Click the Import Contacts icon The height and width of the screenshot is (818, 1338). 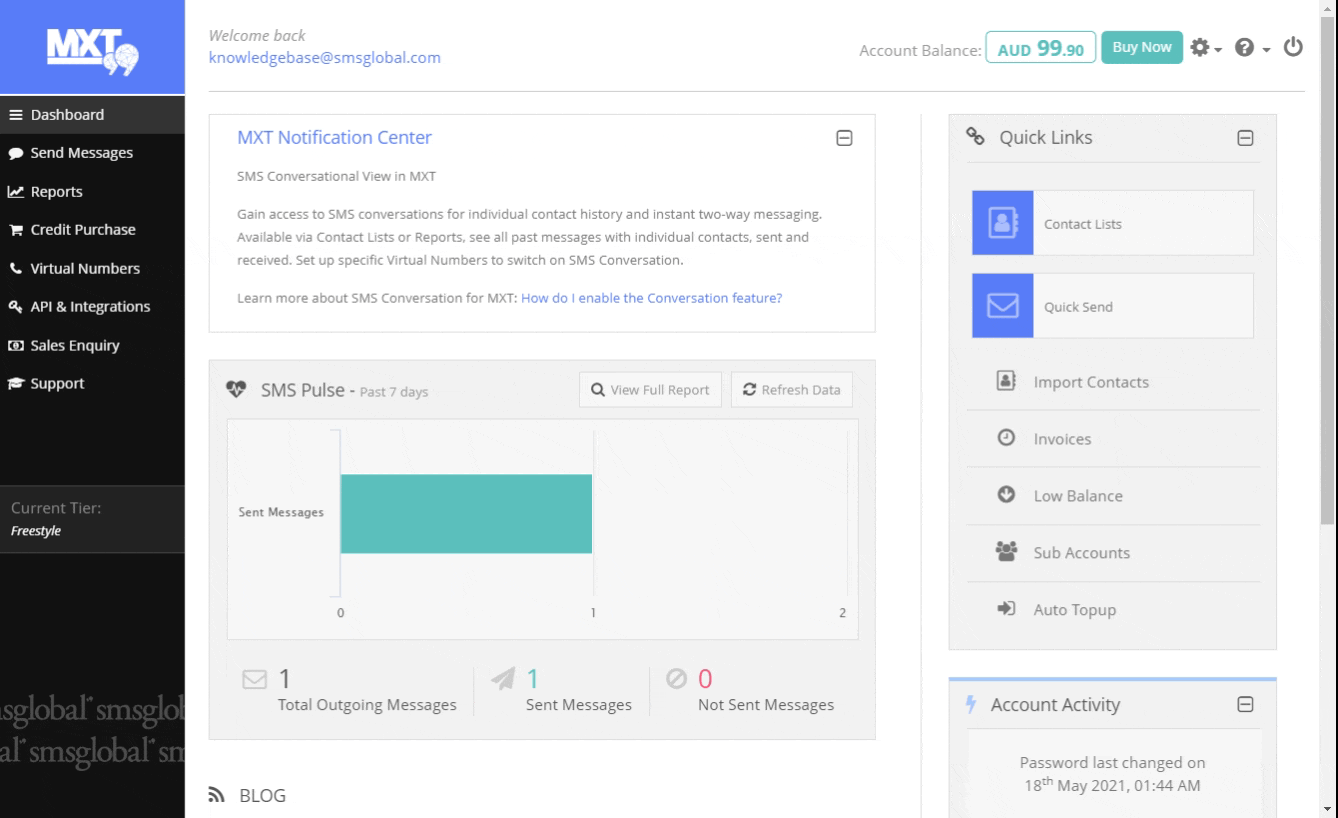1007,381
